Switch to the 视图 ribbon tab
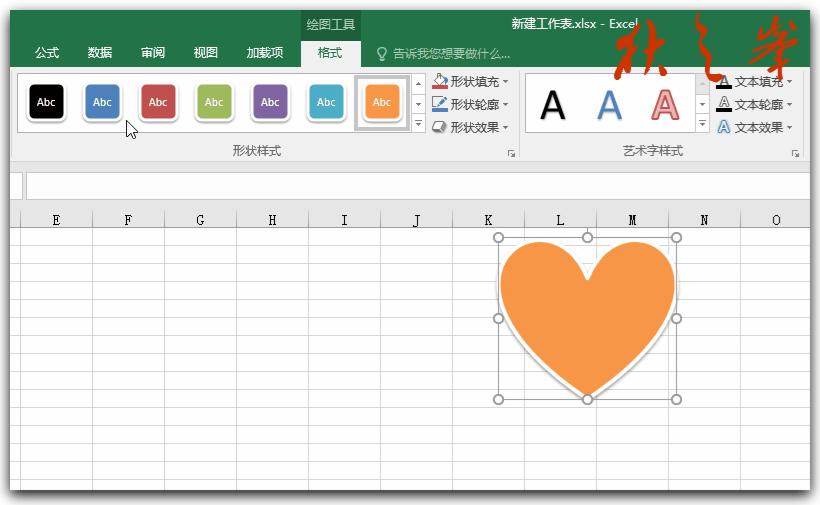 pos(206,53)
